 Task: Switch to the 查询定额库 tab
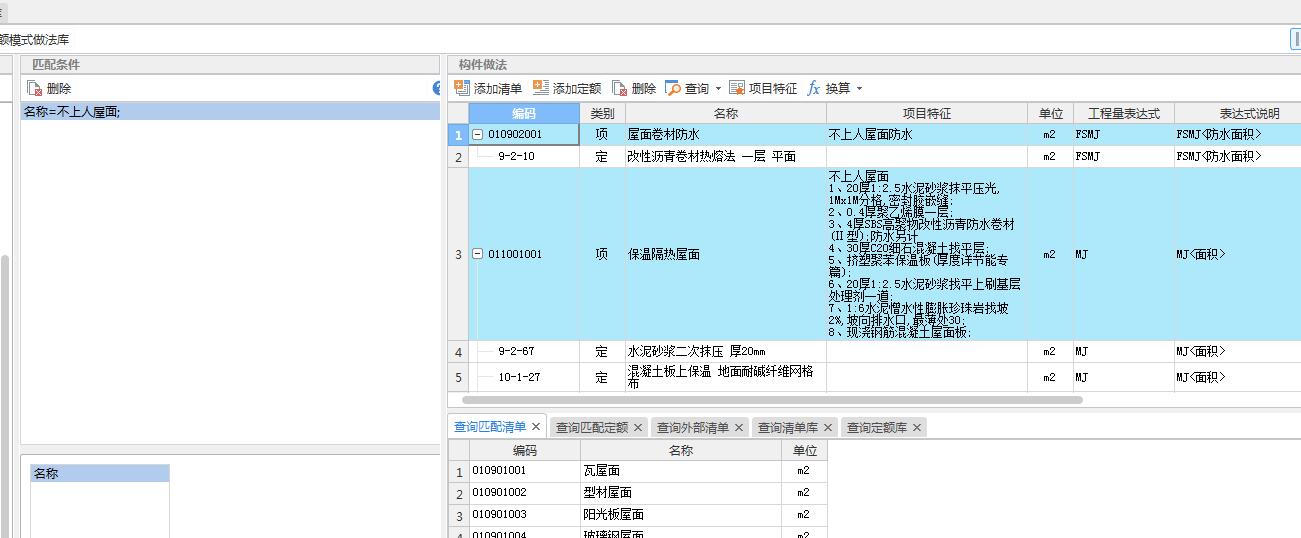tap(877, 427)
